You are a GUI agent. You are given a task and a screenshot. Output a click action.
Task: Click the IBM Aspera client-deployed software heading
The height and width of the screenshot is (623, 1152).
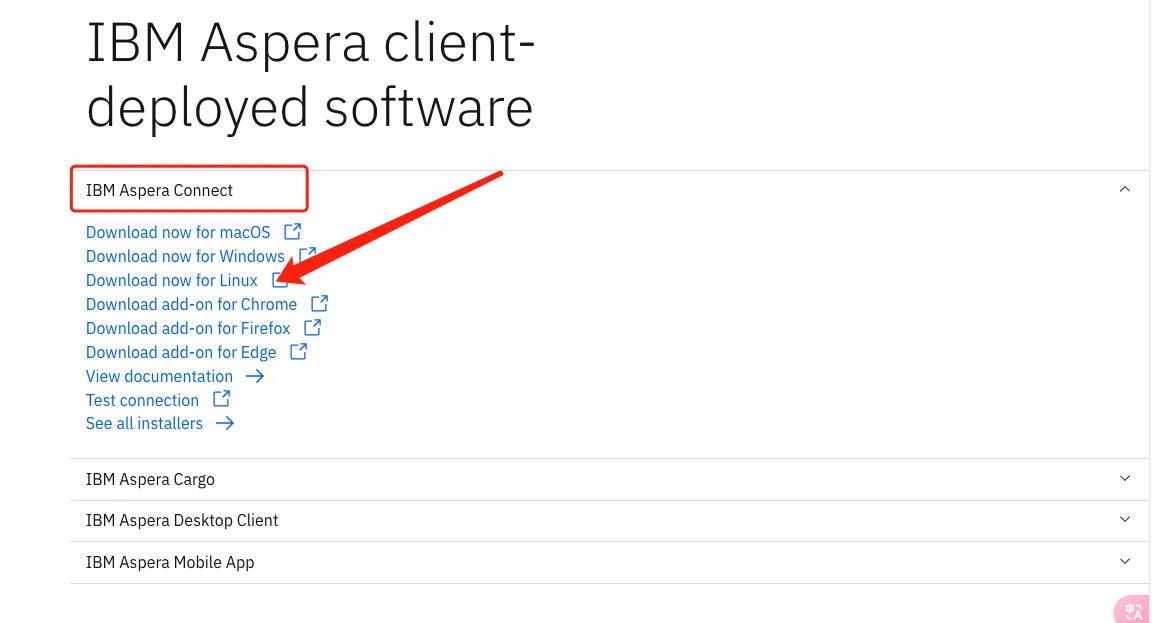311,75
